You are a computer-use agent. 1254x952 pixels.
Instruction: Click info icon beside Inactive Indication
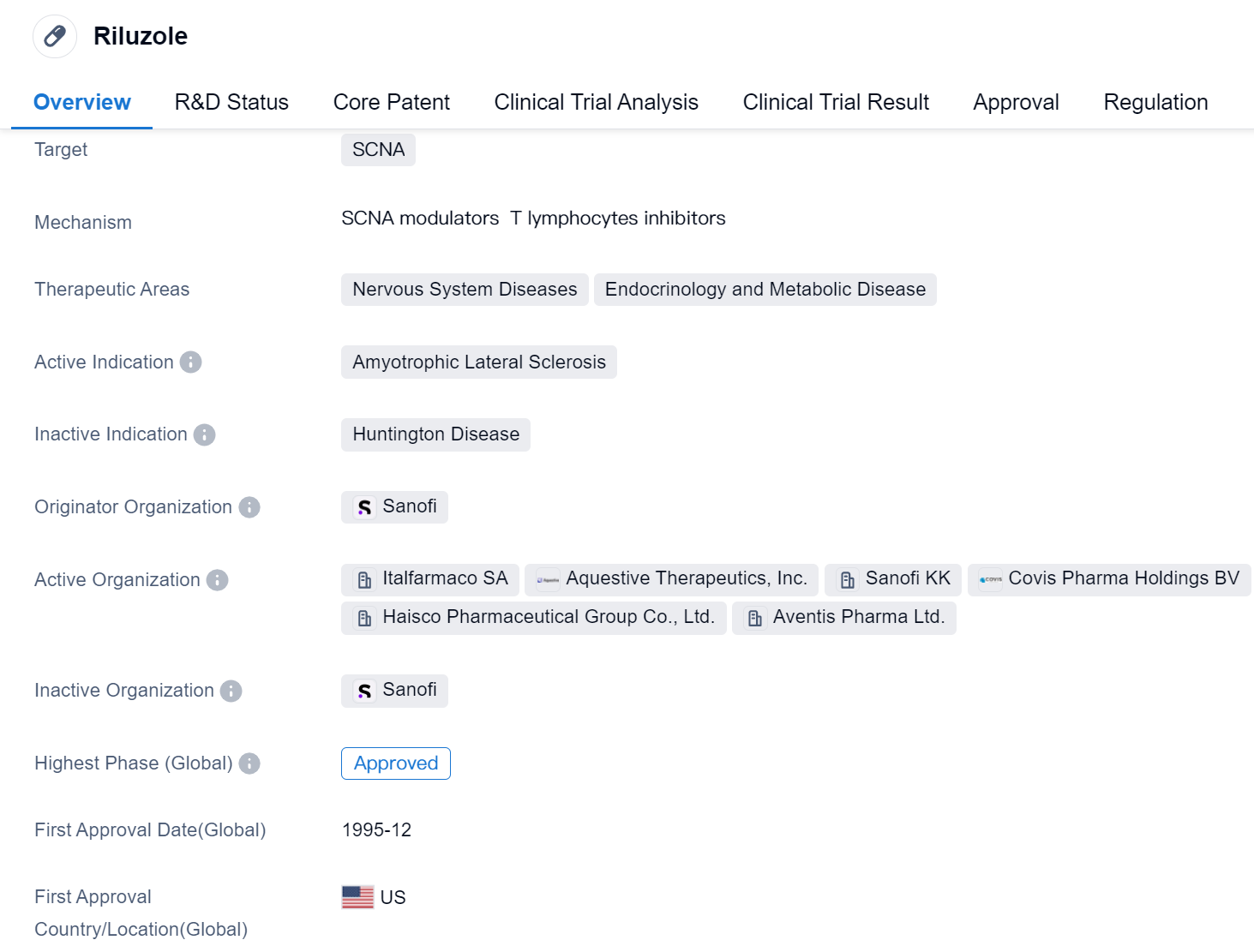click(204, 435)
